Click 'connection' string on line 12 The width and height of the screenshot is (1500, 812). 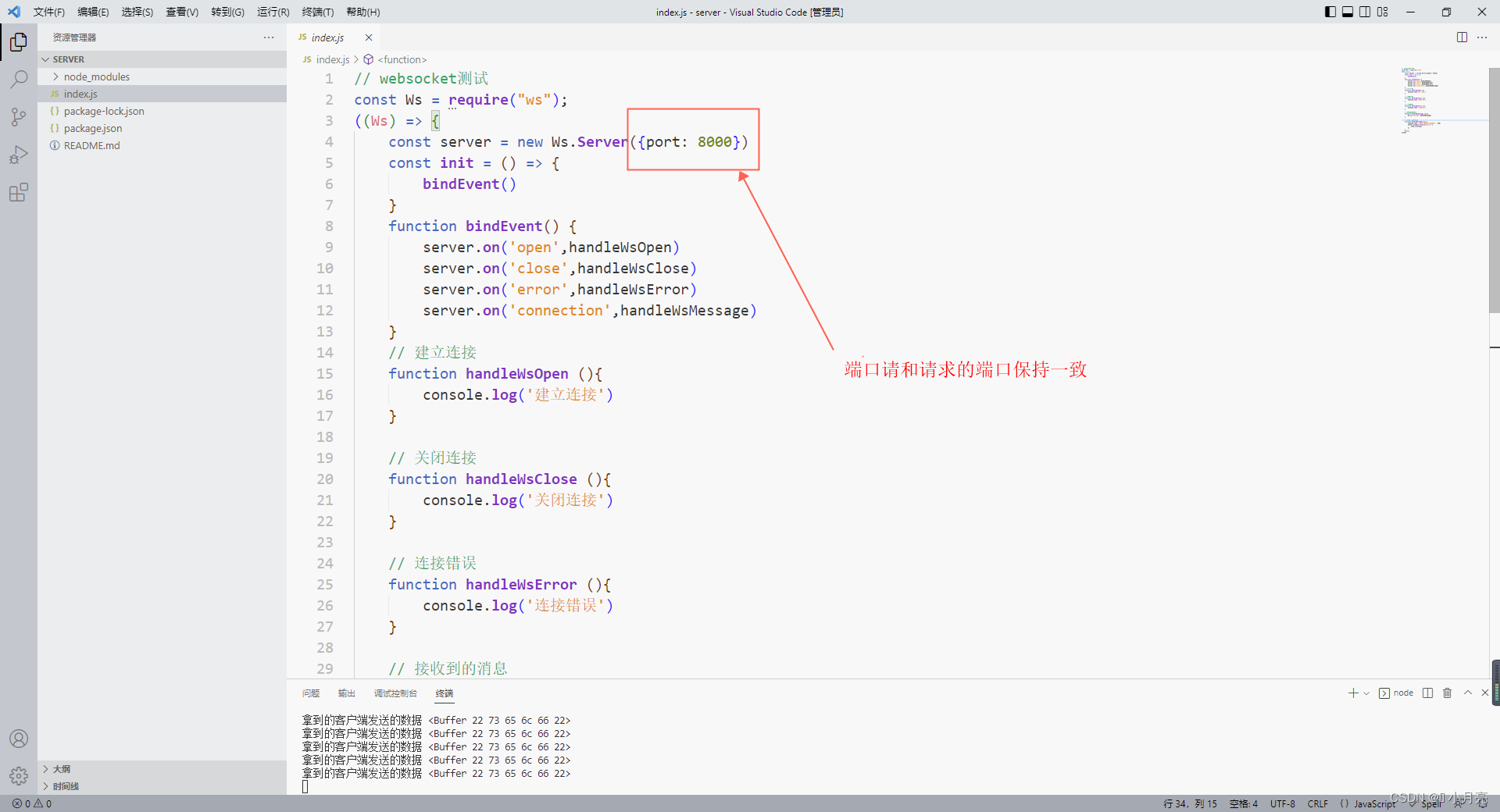560,311
